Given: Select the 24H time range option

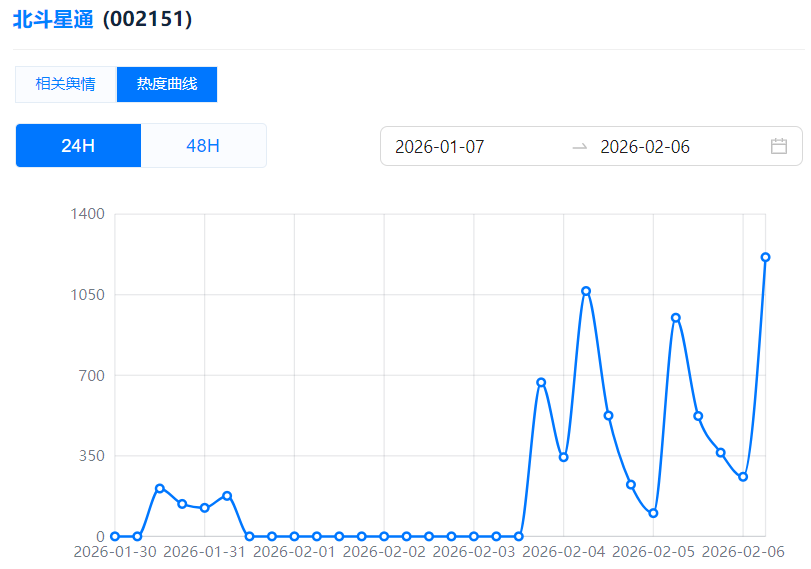Looking at the screenshot, I should point(78,146).
